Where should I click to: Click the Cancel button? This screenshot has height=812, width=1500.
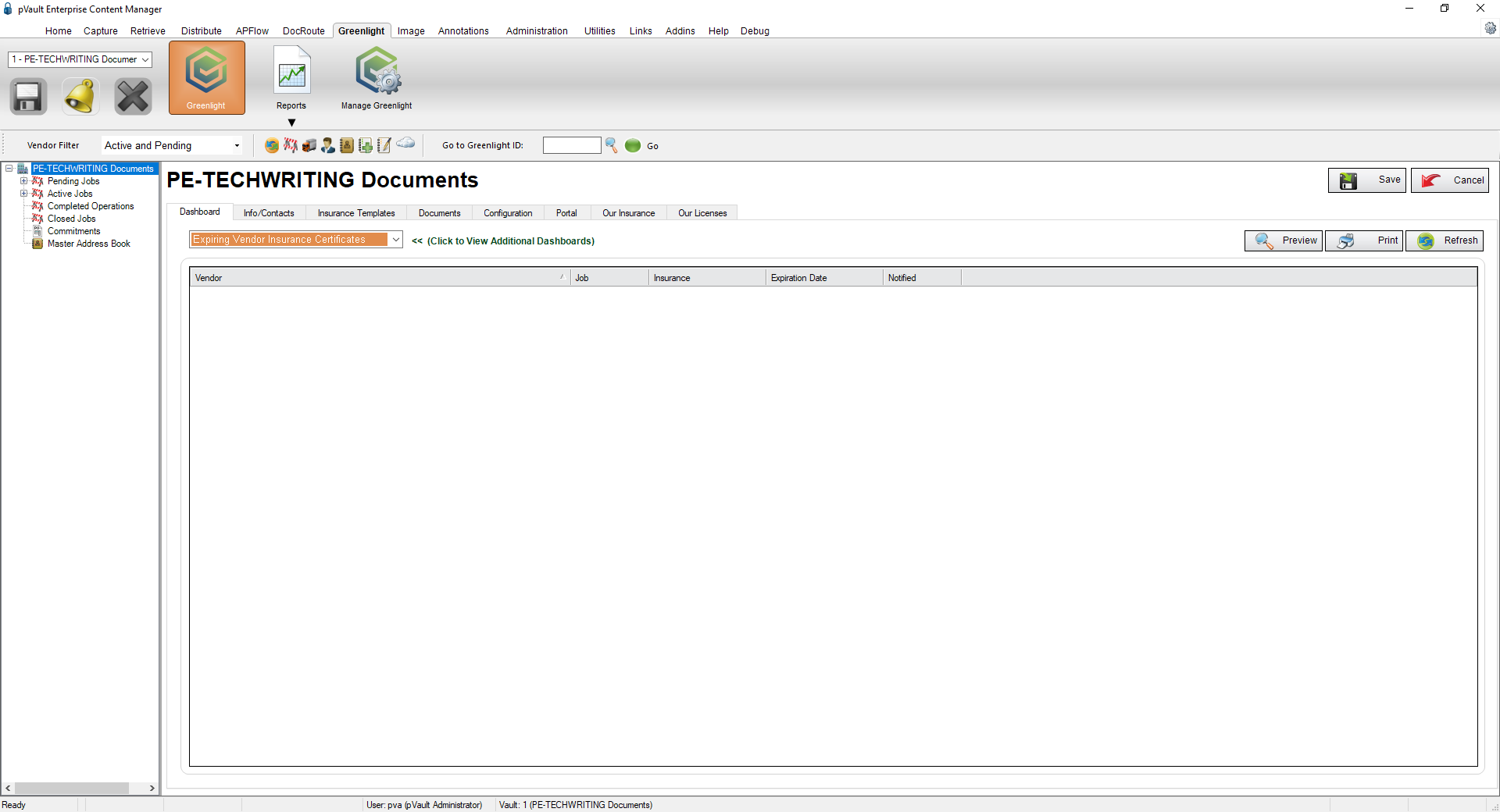click(1450, 180)
